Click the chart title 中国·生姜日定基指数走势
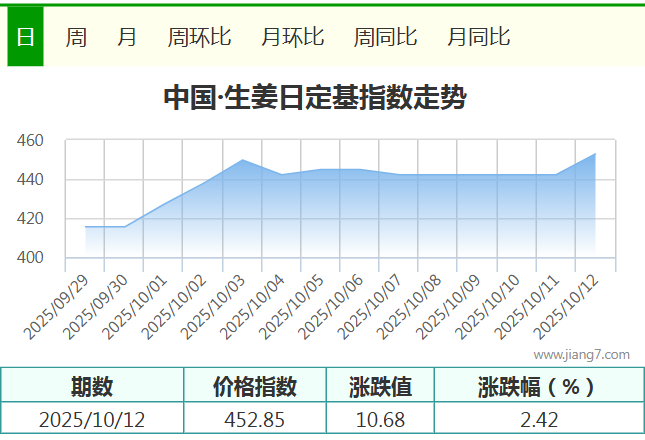Screen dimensions: 645x440 (314, 98)
